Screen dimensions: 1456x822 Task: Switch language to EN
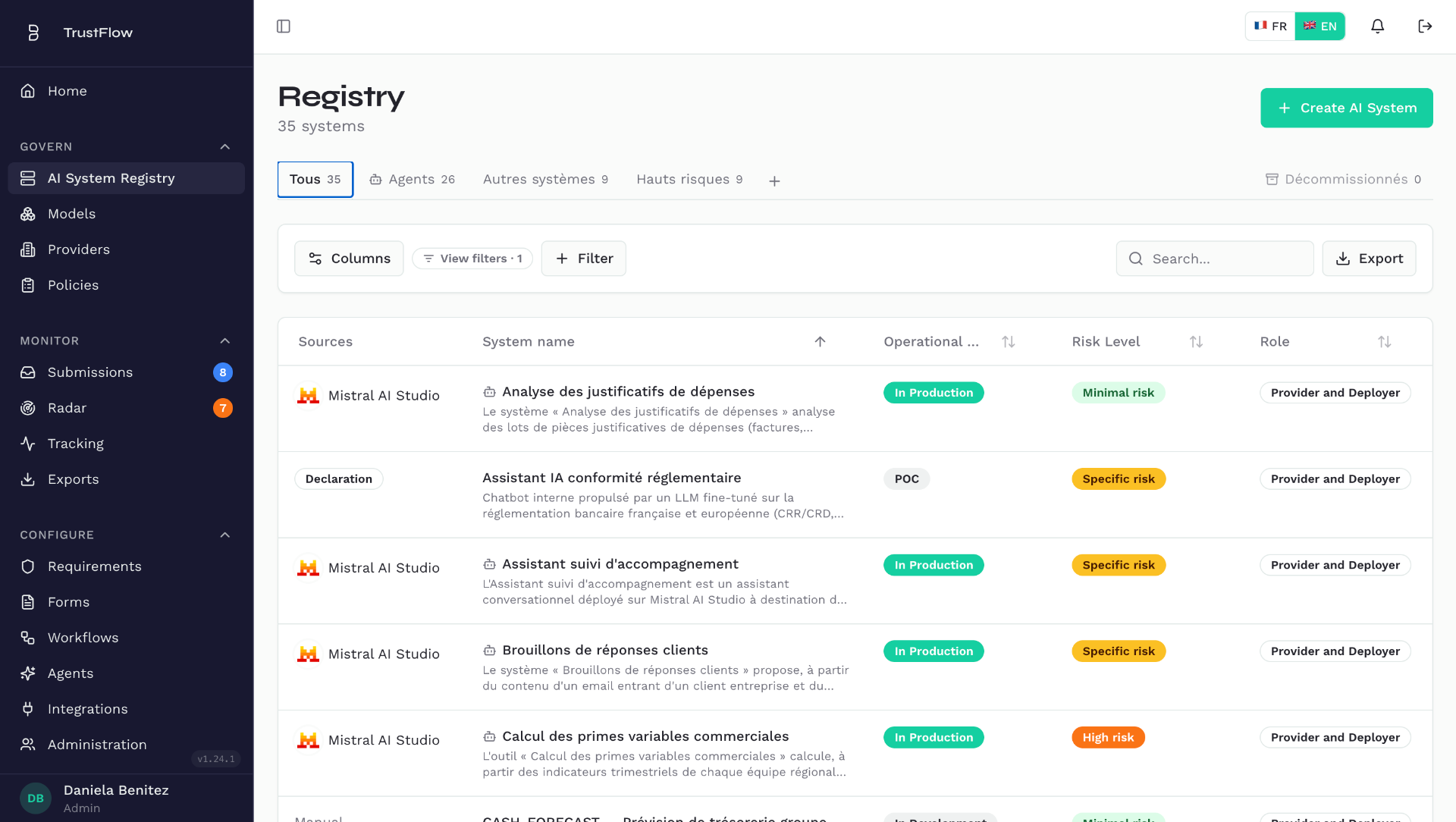click(1320, 27)
